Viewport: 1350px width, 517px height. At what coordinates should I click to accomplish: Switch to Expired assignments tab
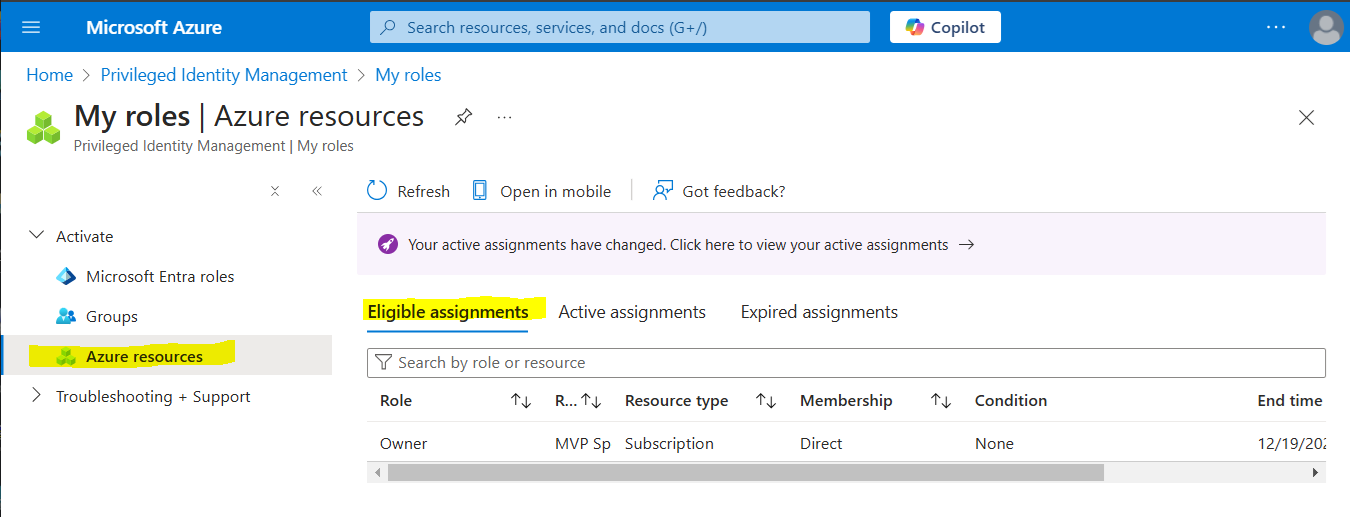(819, 312)
